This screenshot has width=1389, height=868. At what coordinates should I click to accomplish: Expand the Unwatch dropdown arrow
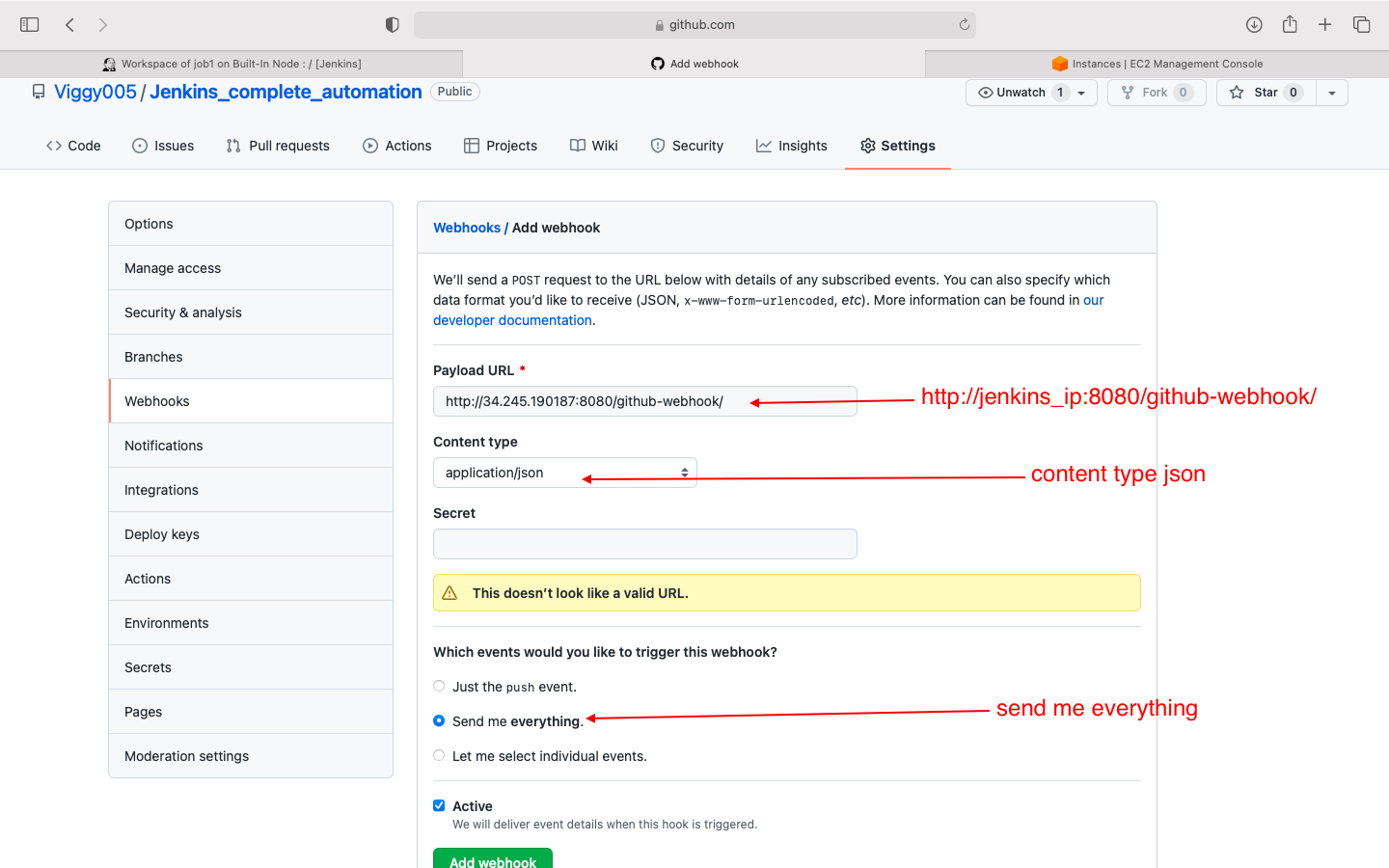pos(1081,94)
